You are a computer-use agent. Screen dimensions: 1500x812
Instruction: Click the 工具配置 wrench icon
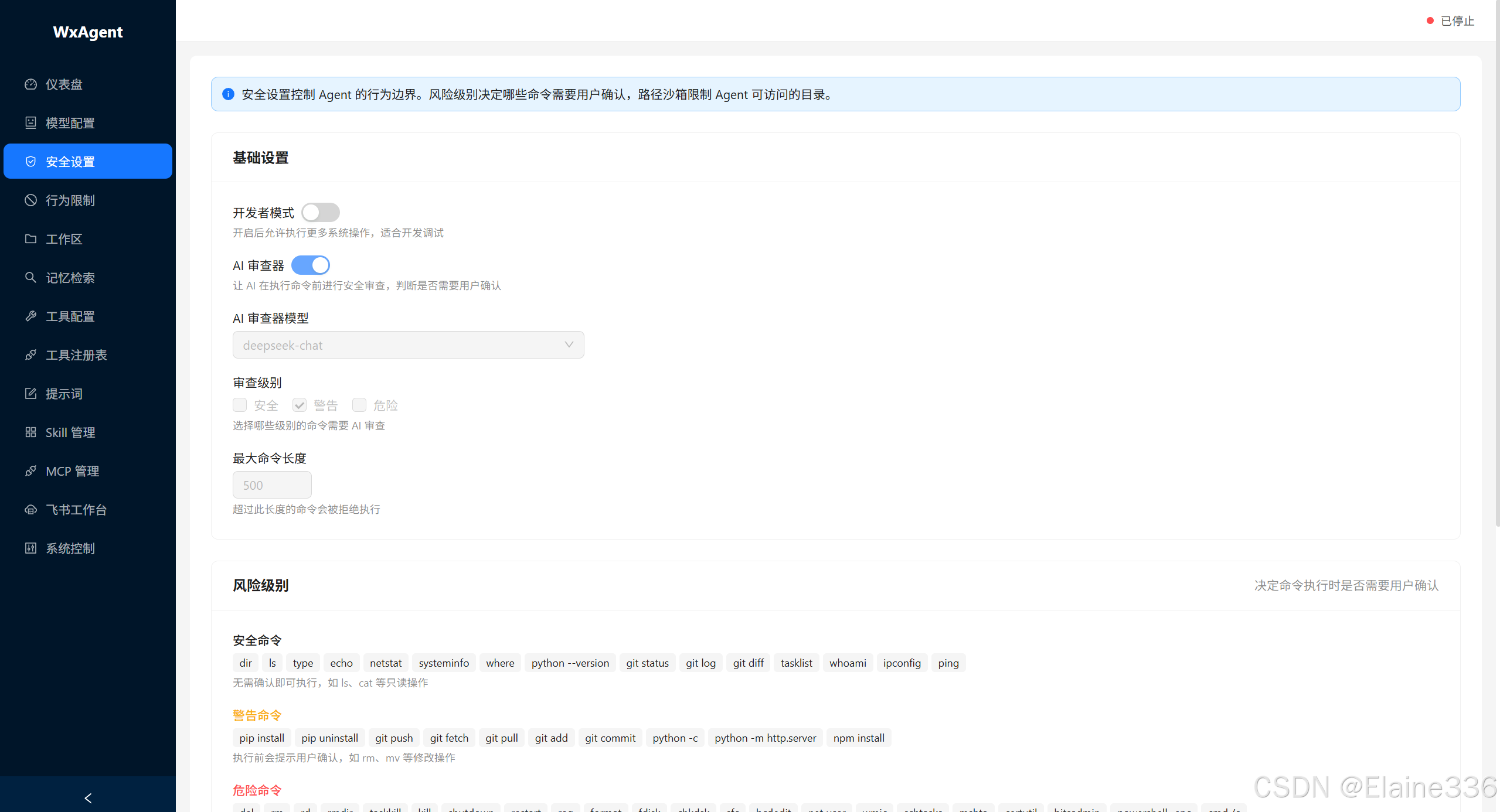[x=31, y=316]
